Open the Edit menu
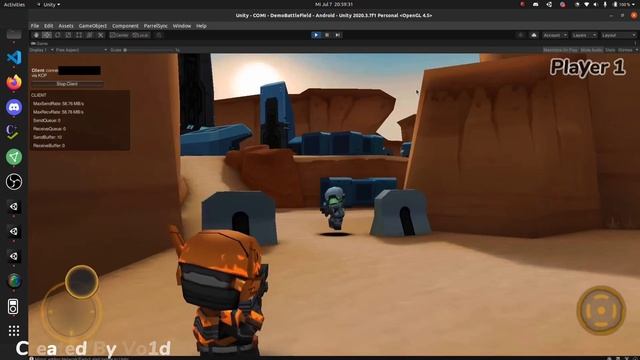640x360 pixels. [x=49, y=26]
